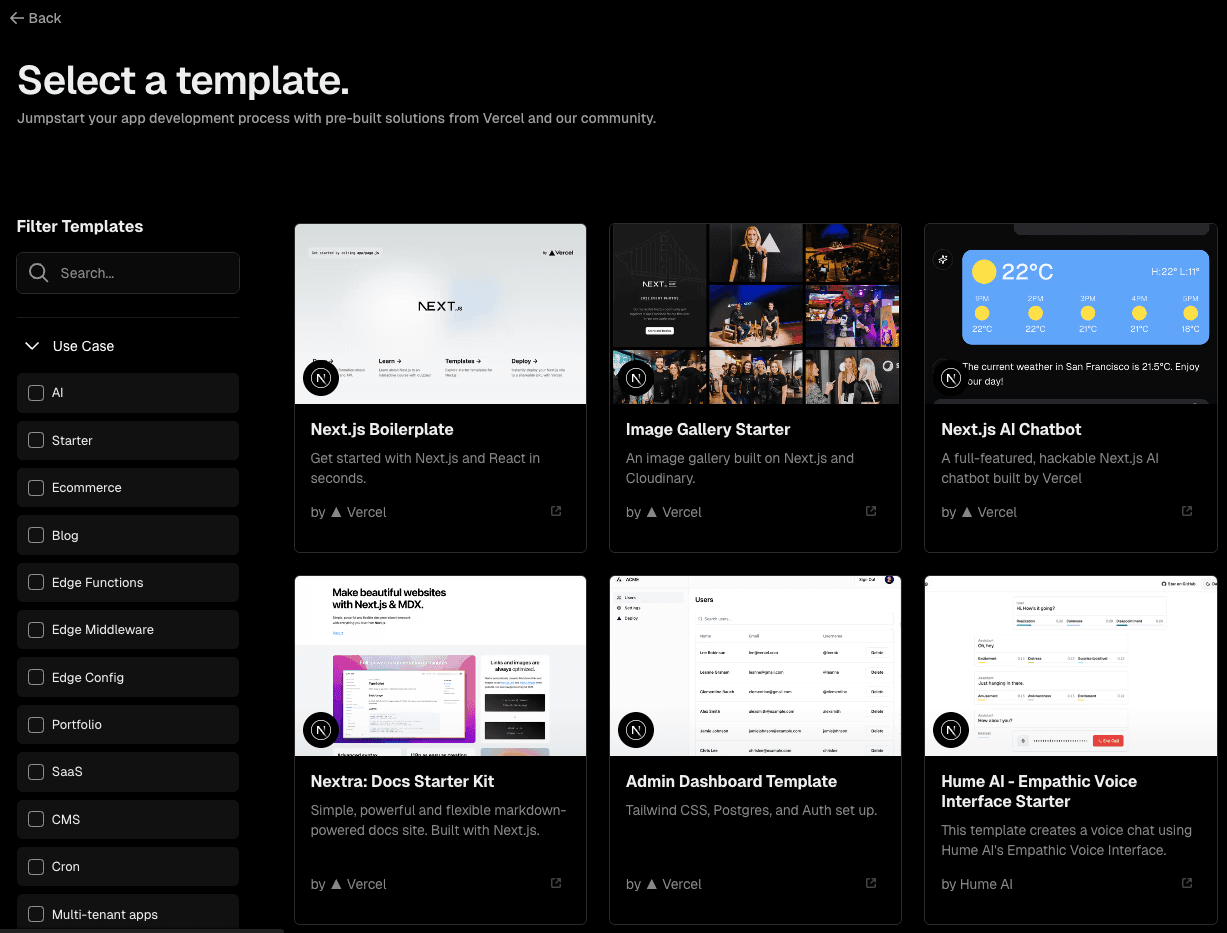Select the Admin Dashboard Template preview
1227x933 pixels.
pos(755,666)
